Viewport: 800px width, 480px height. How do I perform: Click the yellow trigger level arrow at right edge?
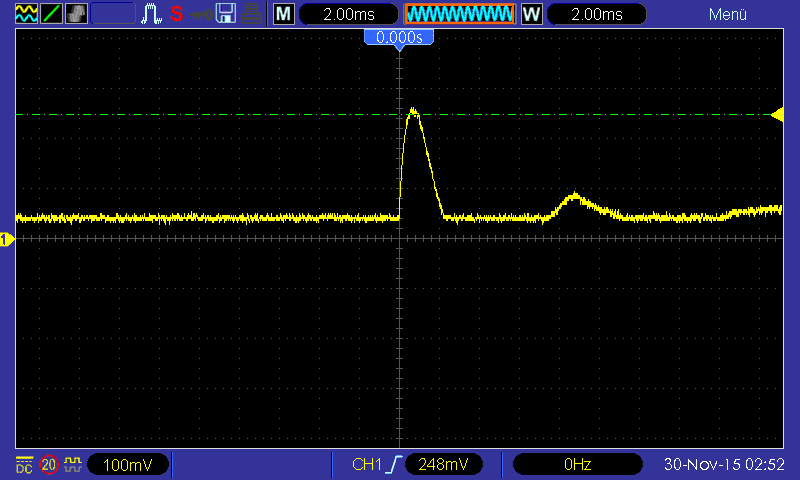pos(778,114)
